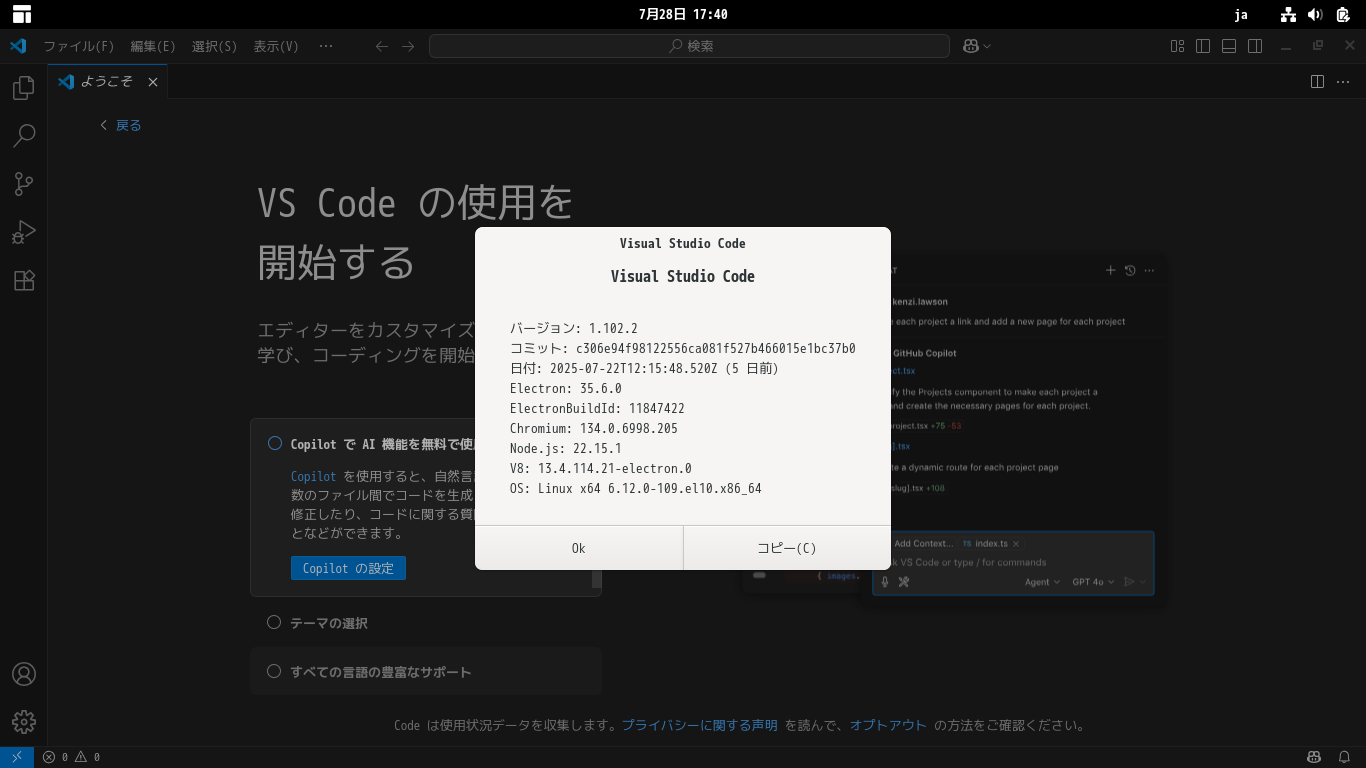Open Copilot chat from the title bar icon

(x=970, y=46)
